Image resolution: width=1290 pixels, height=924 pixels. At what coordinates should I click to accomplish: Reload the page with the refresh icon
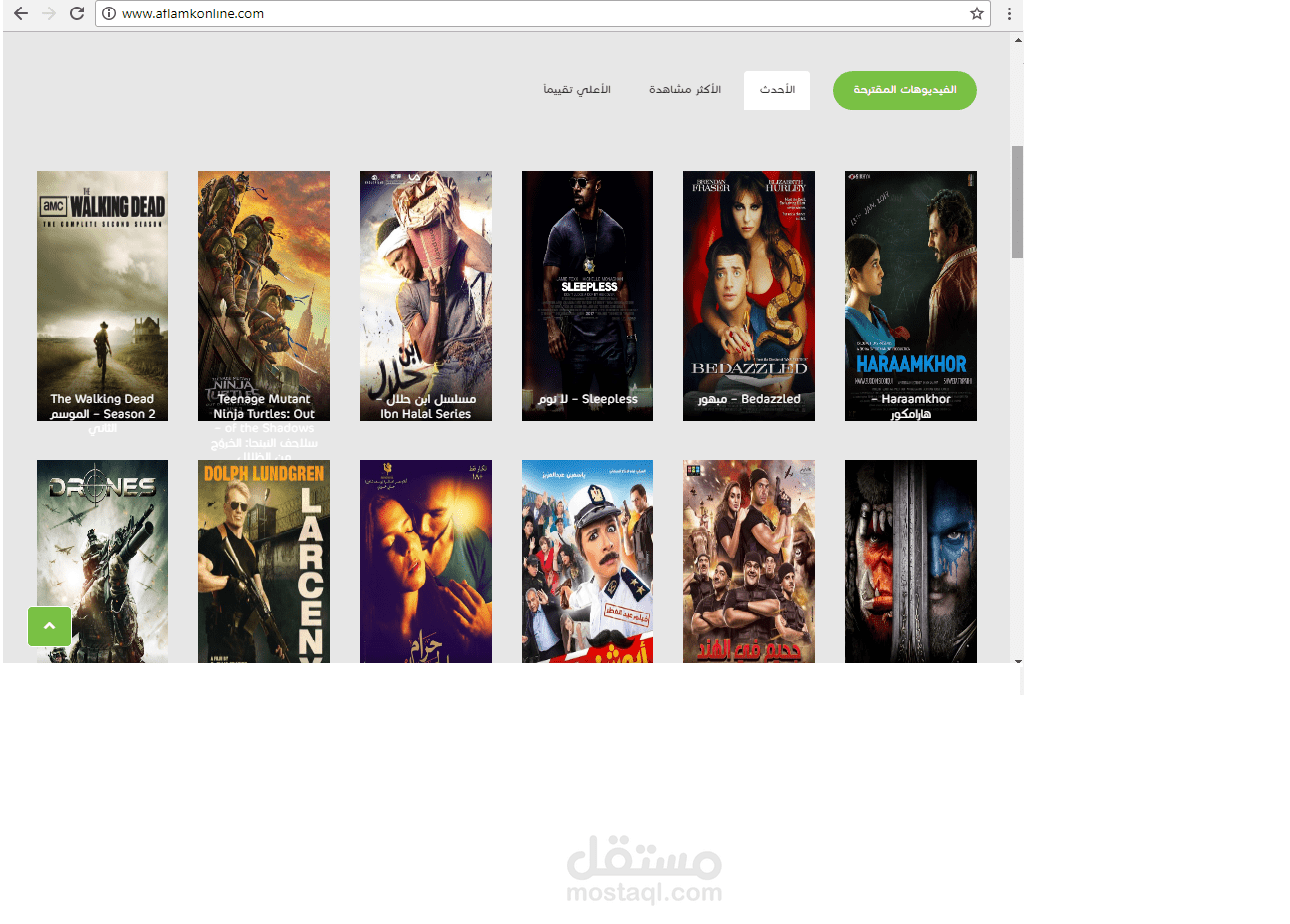(77, 14)
